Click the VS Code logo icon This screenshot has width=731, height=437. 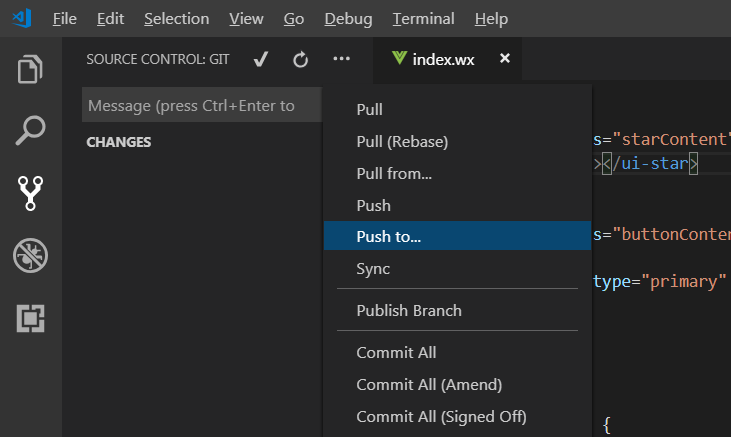point(22,19)
